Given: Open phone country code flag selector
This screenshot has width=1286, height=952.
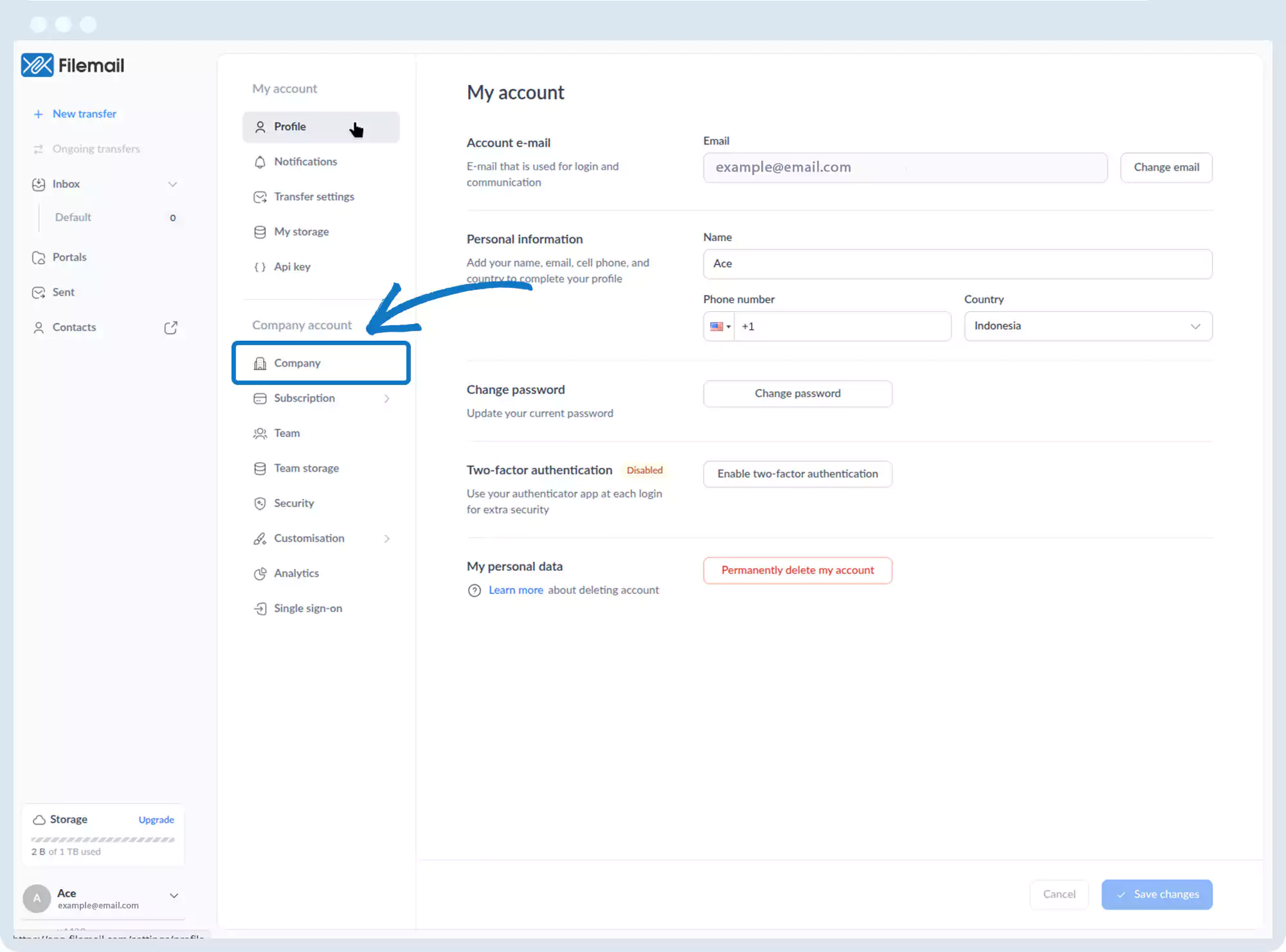Looking at the screenshot, I should 720,327.
